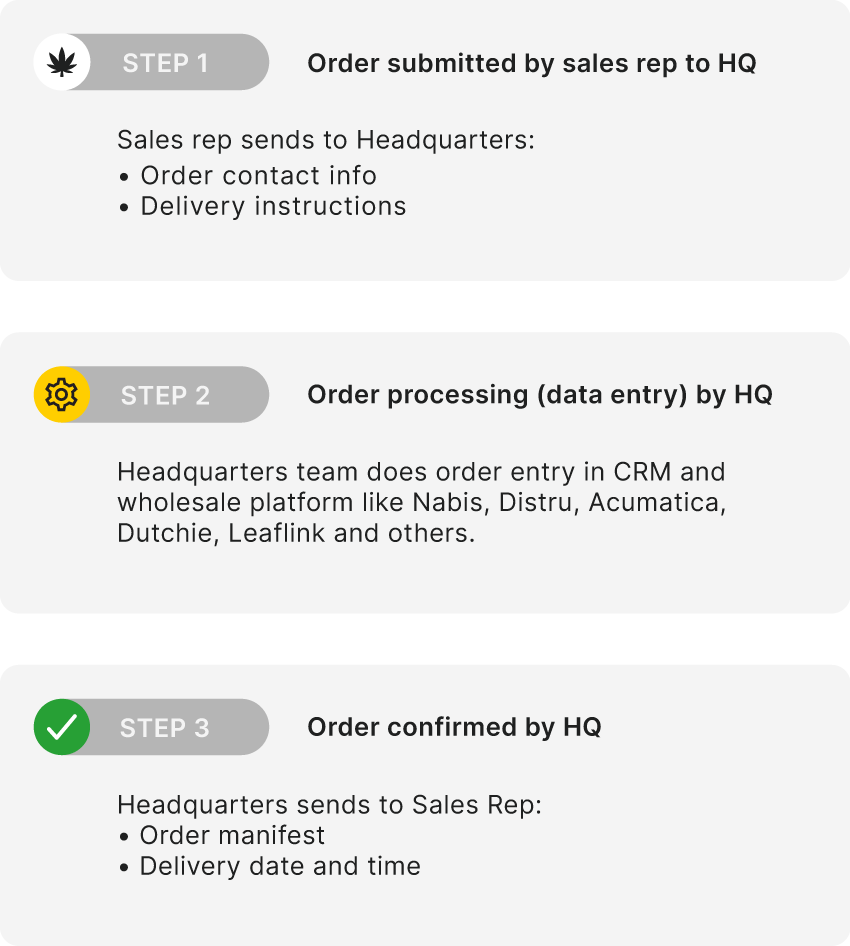The image size is (850, 946).
Task: Select the "Delivery date and time" bullet
Action: 280,866
